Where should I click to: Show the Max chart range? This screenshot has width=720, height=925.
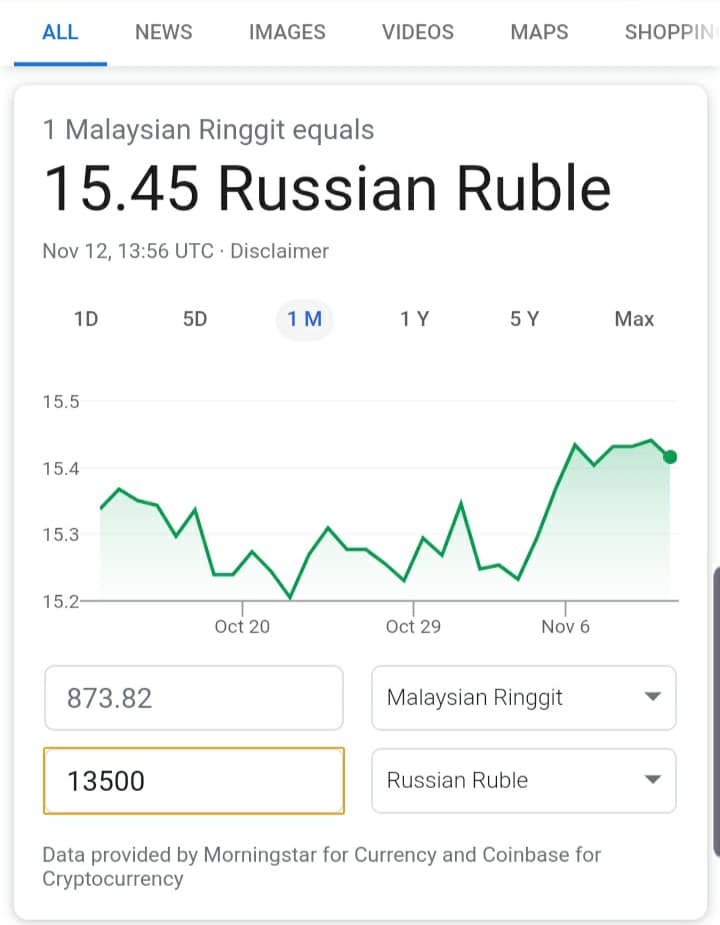click(x=634, y=319)
